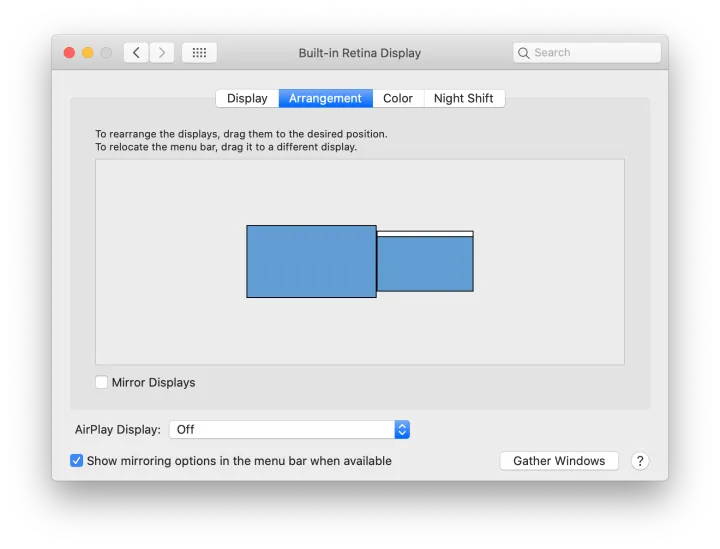This screenshot has width=720, height=549.
Task: Open the Color tab
Action: (x=398, y=98)
